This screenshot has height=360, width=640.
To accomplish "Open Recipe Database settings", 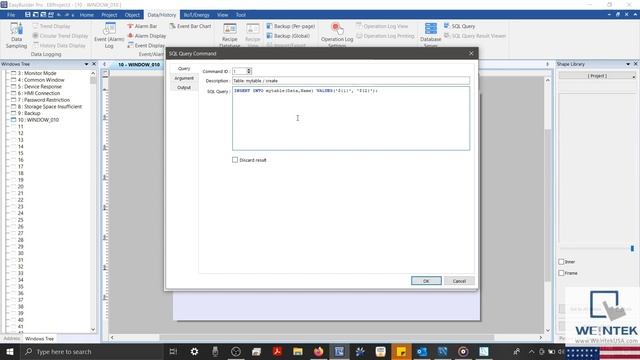I will (x=230, y=36).
